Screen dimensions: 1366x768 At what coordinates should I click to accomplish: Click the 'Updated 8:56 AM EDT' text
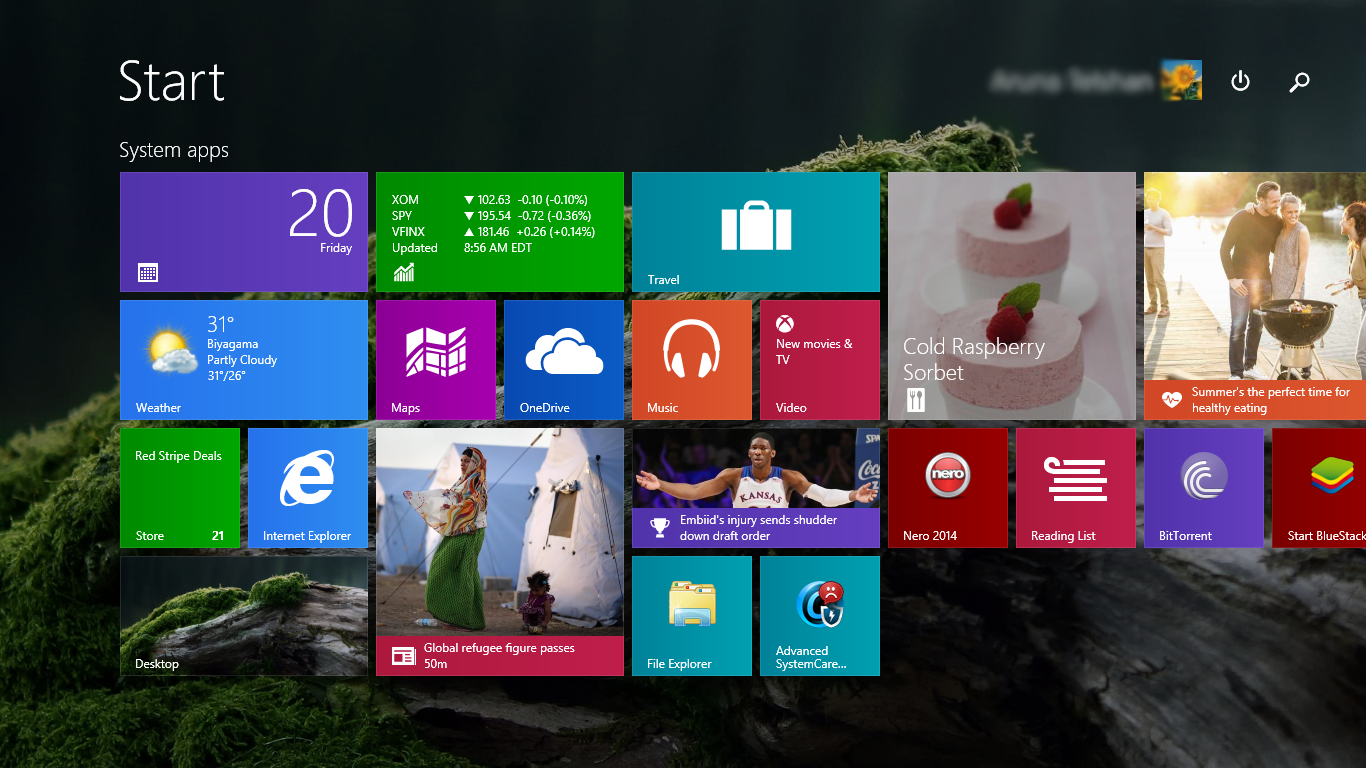coord(462,248)
